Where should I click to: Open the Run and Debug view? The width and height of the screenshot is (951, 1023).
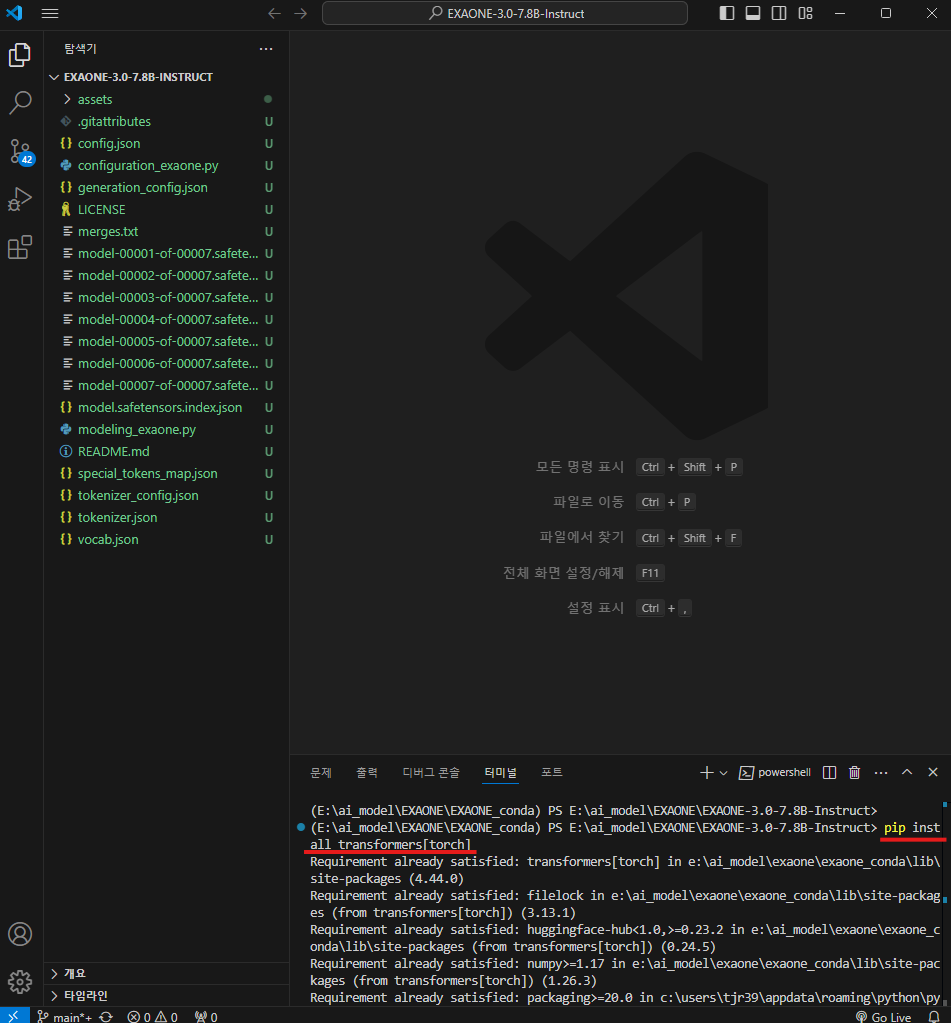tap(20, 199)
